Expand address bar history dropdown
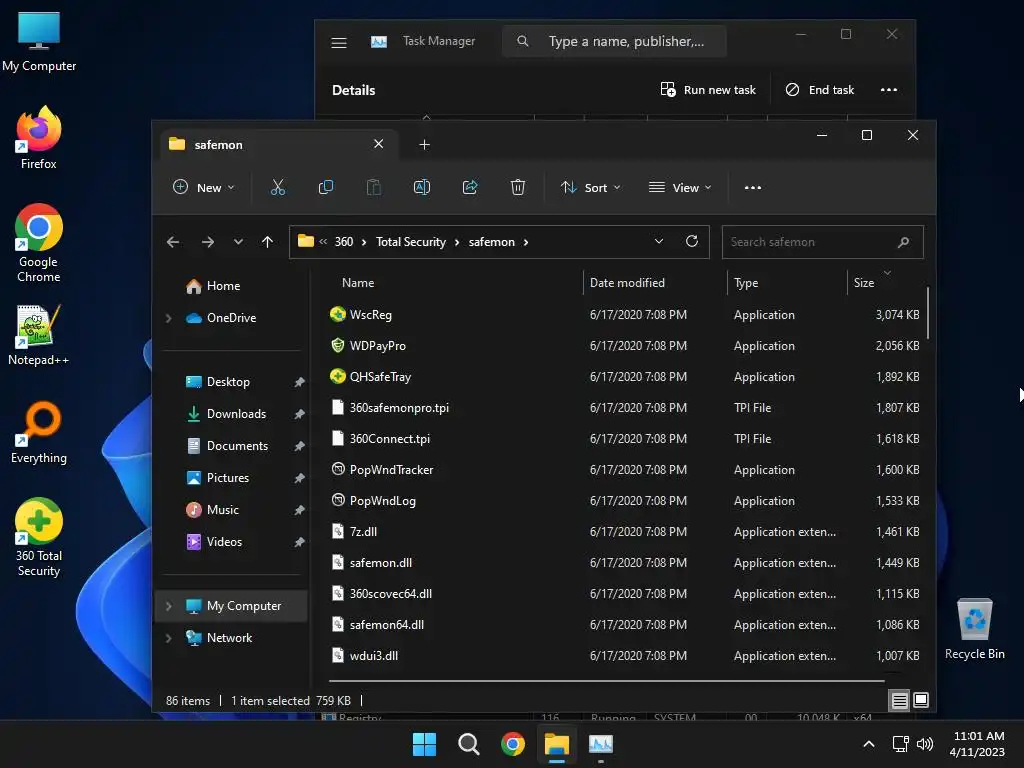This screenshot has height=768, width=1024. point(659,242)
